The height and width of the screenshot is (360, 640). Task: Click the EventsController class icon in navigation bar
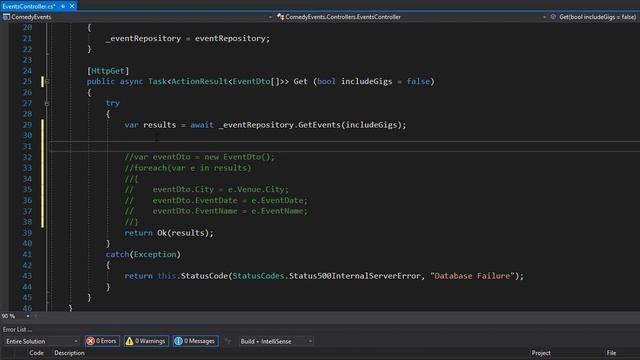tap(280, 17)
